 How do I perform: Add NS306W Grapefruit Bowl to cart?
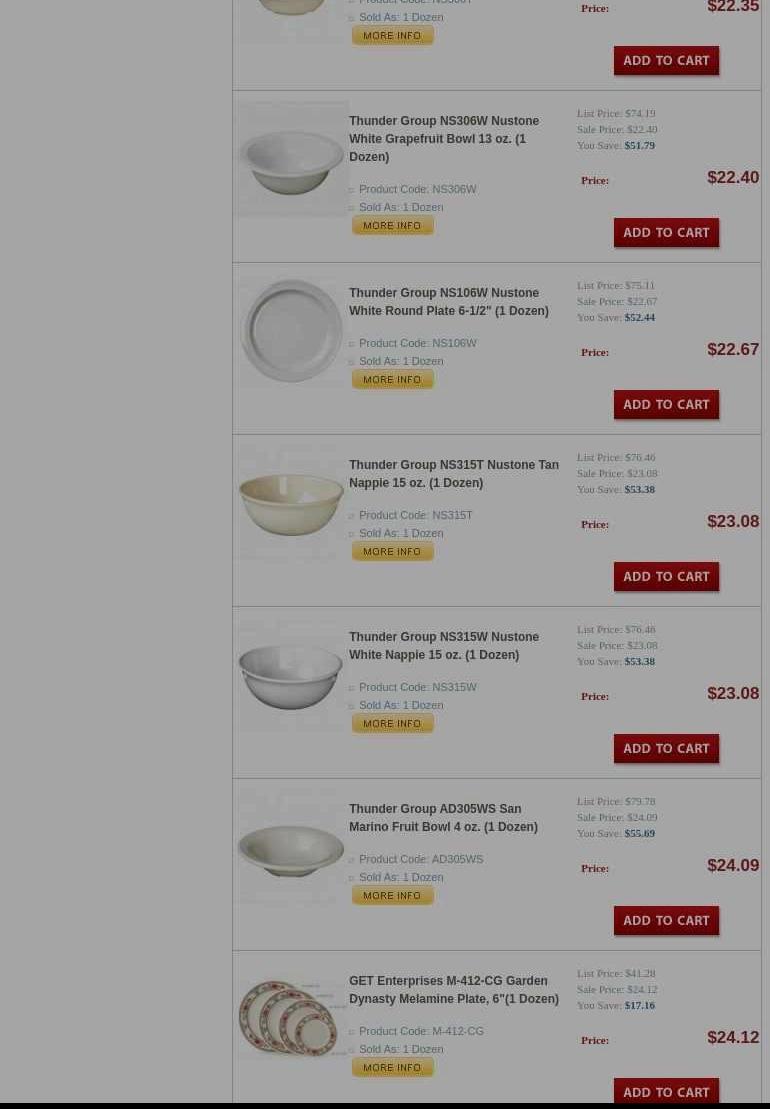click(666, 233)
